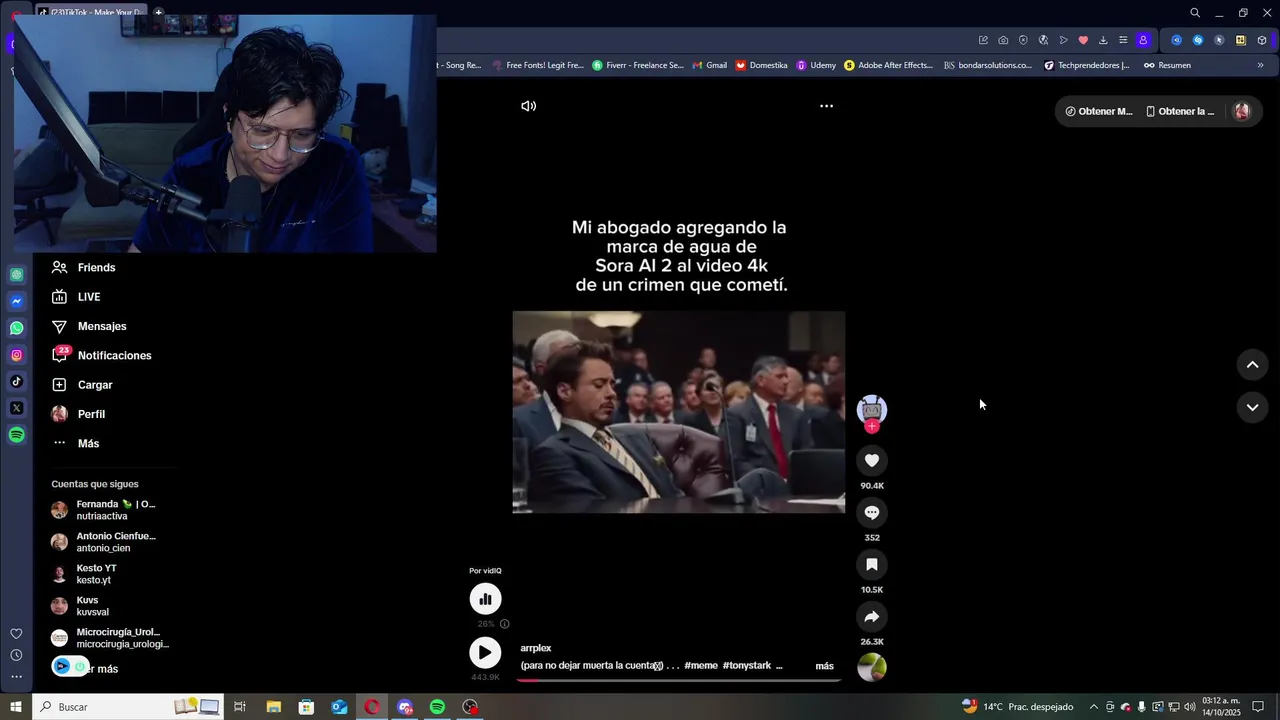The width and height of the screenshot is (1280, 720).
Task: Bookmark the video showing 10.5K saves
Action: coord(872,564)
